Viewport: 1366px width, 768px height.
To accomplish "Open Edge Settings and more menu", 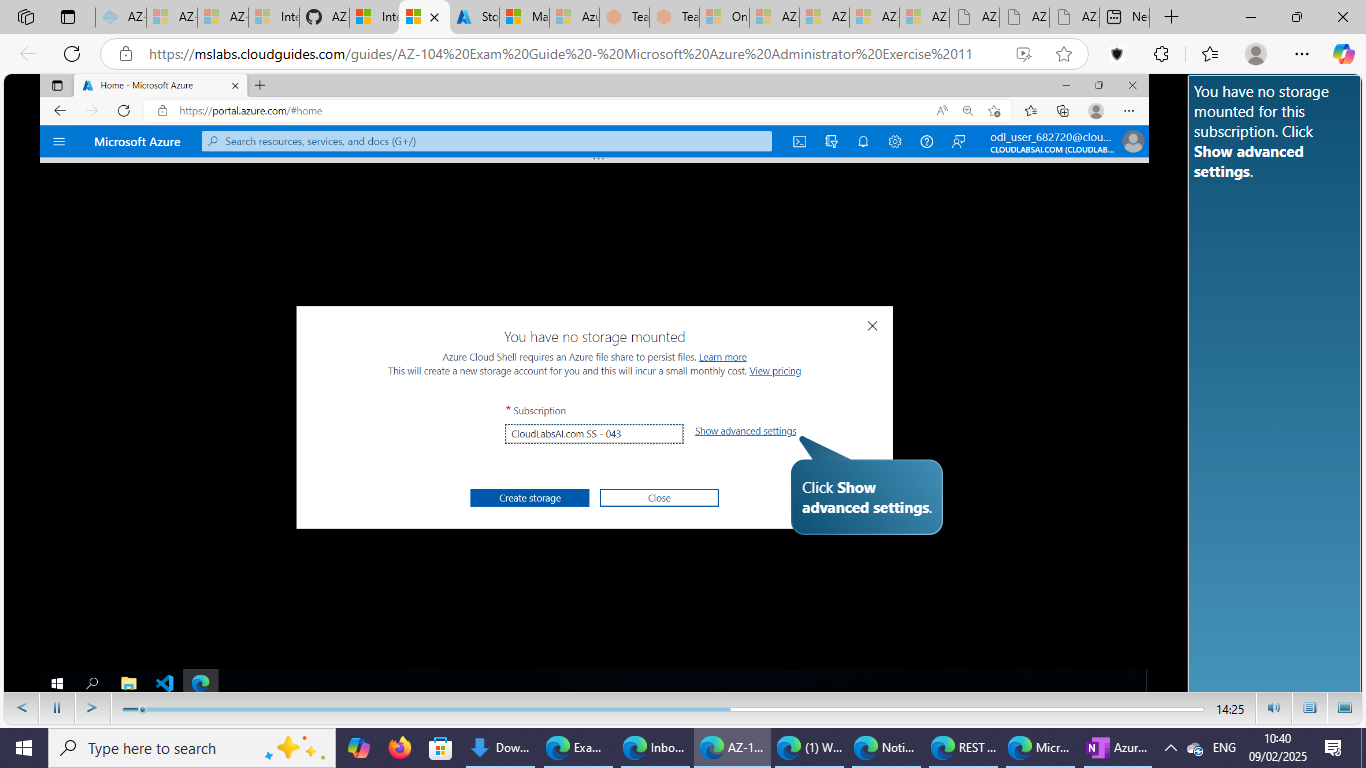I will [x=1301, y=54].
